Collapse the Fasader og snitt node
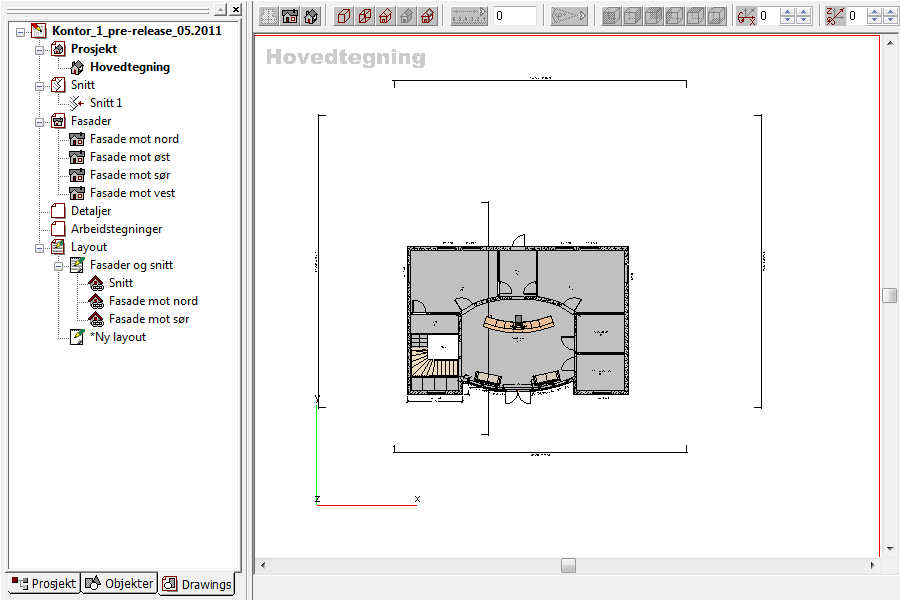Image resolution: width=900 pixels, height=600 pixels. pyautogui.click(x=59, y=266)
